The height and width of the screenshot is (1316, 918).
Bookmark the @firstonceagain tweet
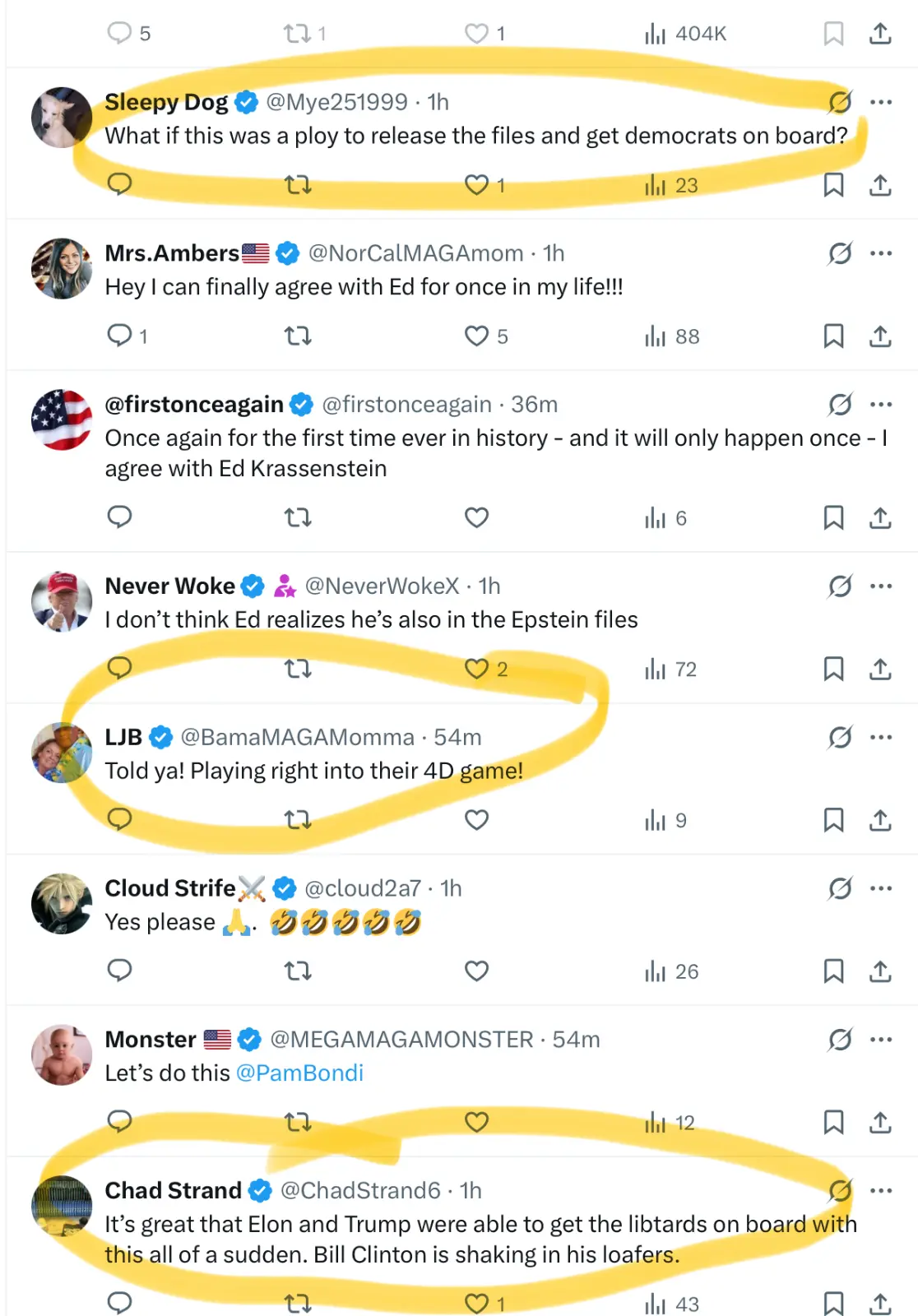pos(833,517)
